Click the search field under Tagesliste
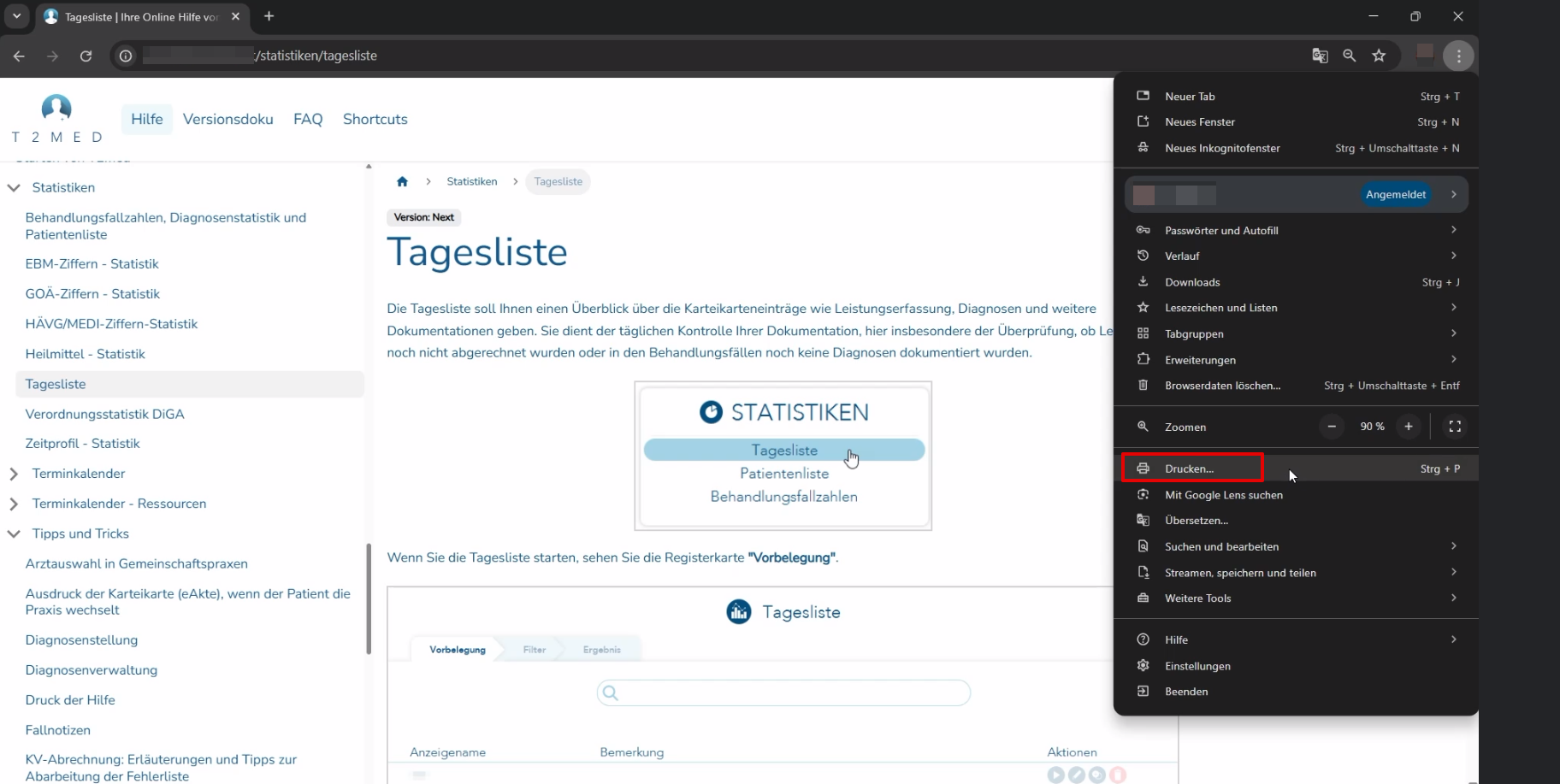Viewport: 1560px width, 784px height. (x=783, y=693)
